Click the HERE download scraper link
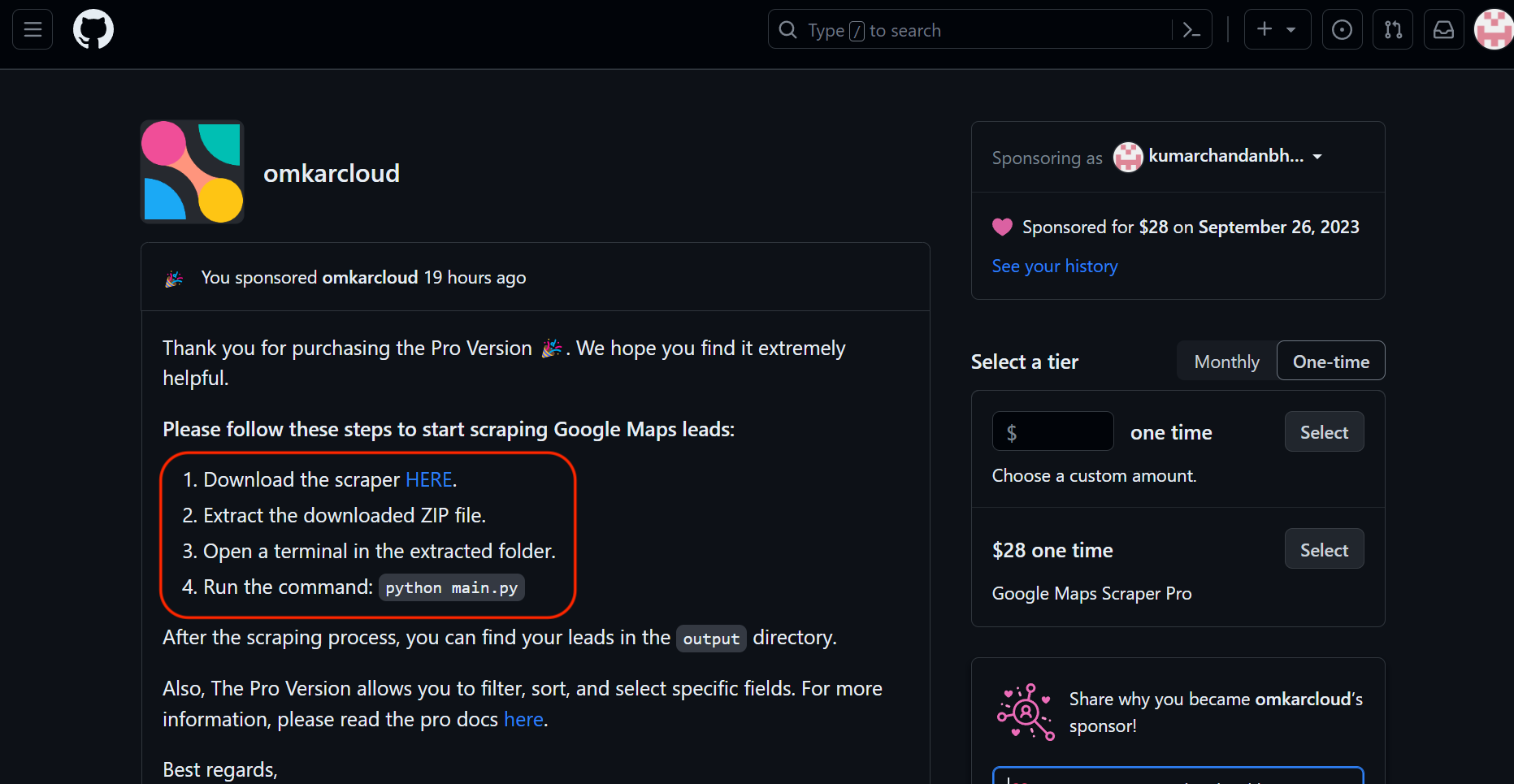This screenshot has width=1514, height=784. point(428,480)
